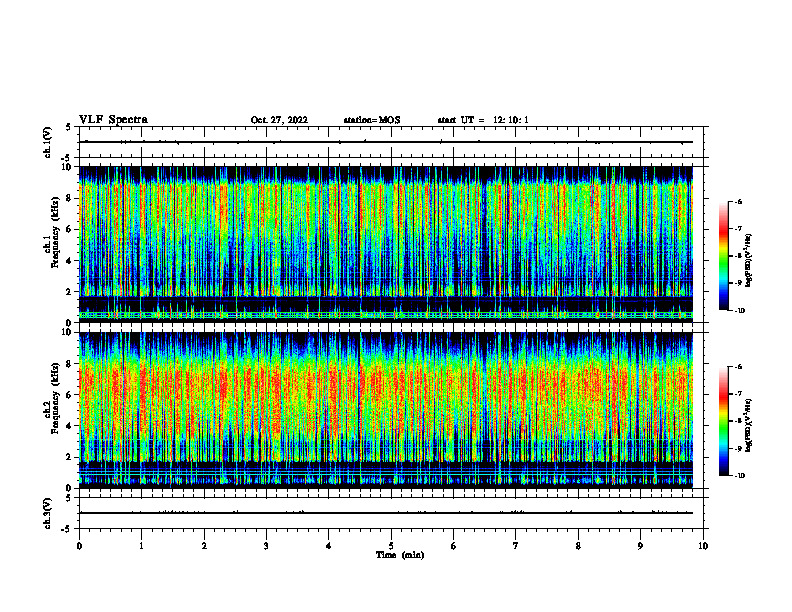This screenshot has height=612, width=792.
Task: Click the ch.2 "Frequency (kHz)" axis label
Action: click(55, 397)
